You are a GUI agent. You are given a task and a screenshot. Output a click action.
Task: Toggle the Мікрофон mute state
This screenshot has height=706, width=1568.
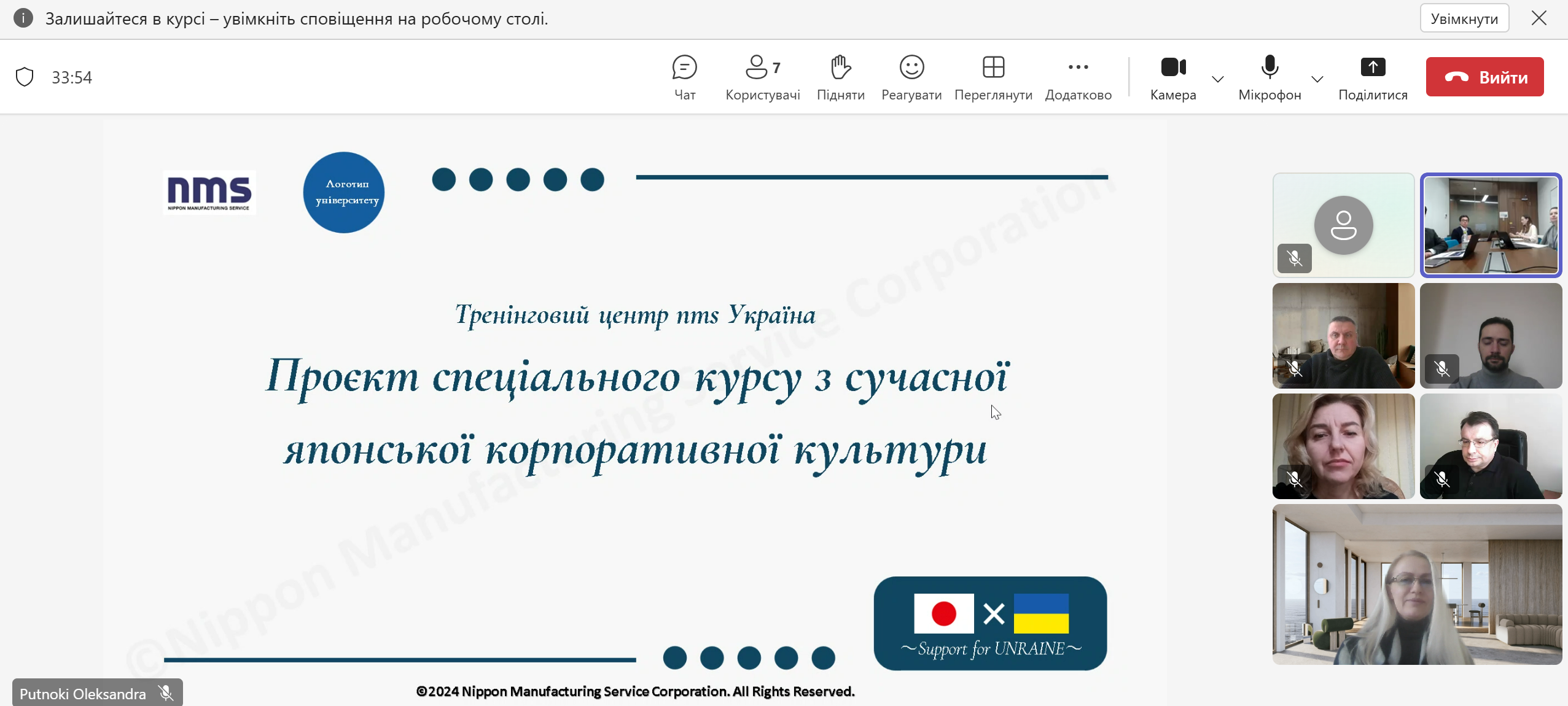[1270, 77]
